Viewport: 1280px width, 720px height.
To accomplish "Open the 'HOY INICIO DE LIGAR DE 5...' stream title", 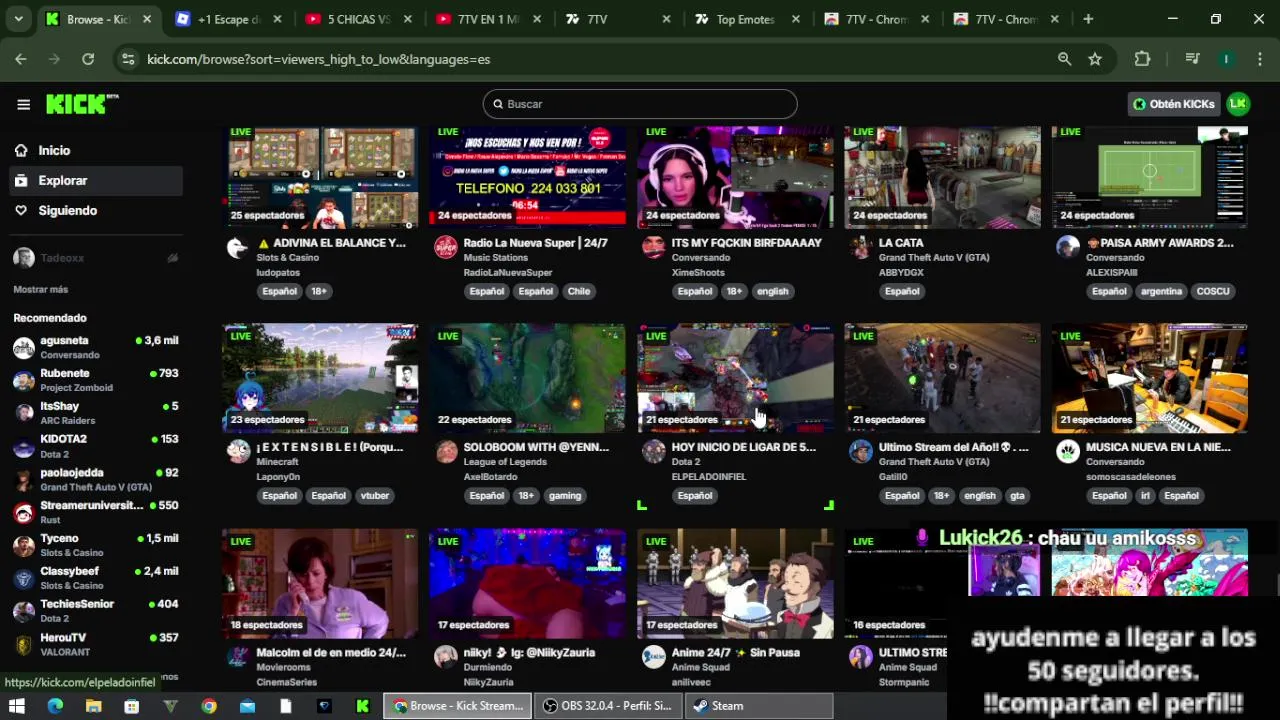I will tap(744, 447).
